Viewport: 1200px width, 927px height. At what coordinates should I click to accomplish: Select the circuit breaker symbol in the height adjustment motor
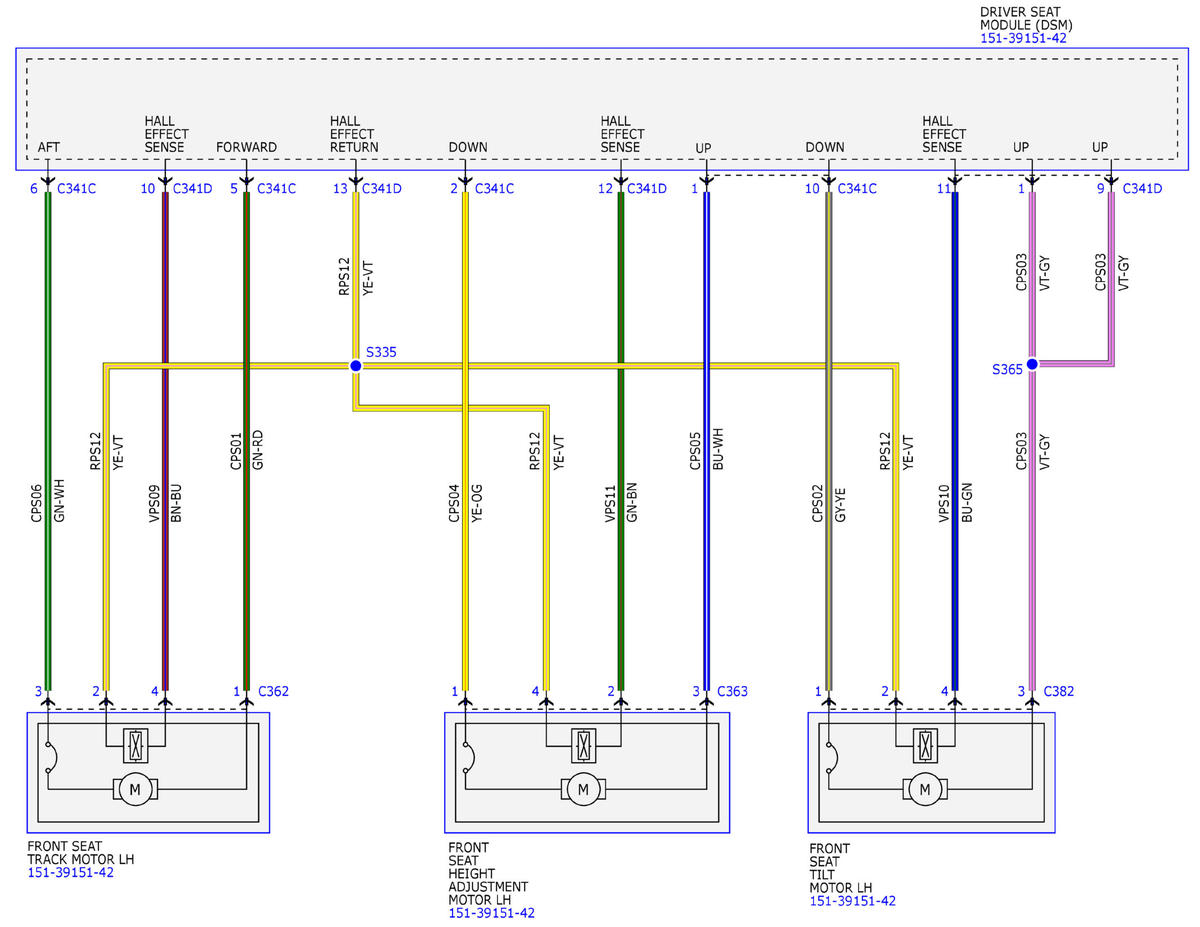469,760
